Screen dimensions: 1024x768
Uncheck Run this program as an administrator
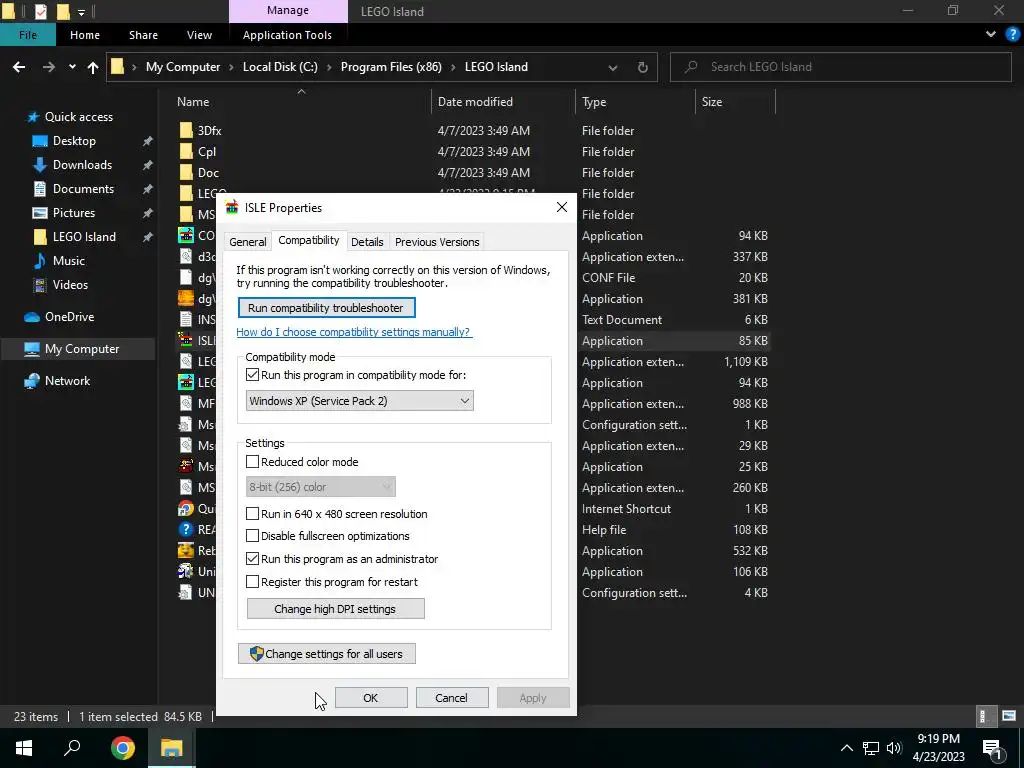252,559
